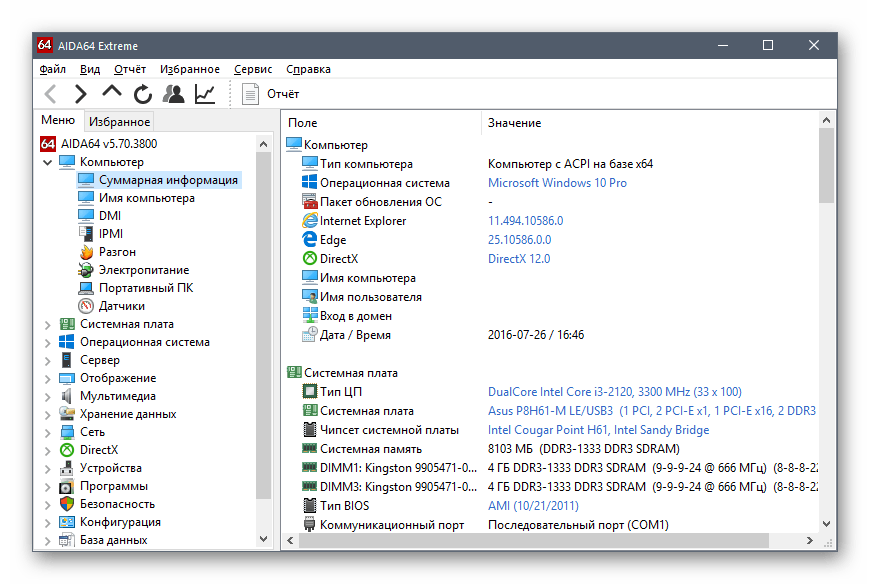
Task: Click the Up level arrow icon
Action: (112, 92)
